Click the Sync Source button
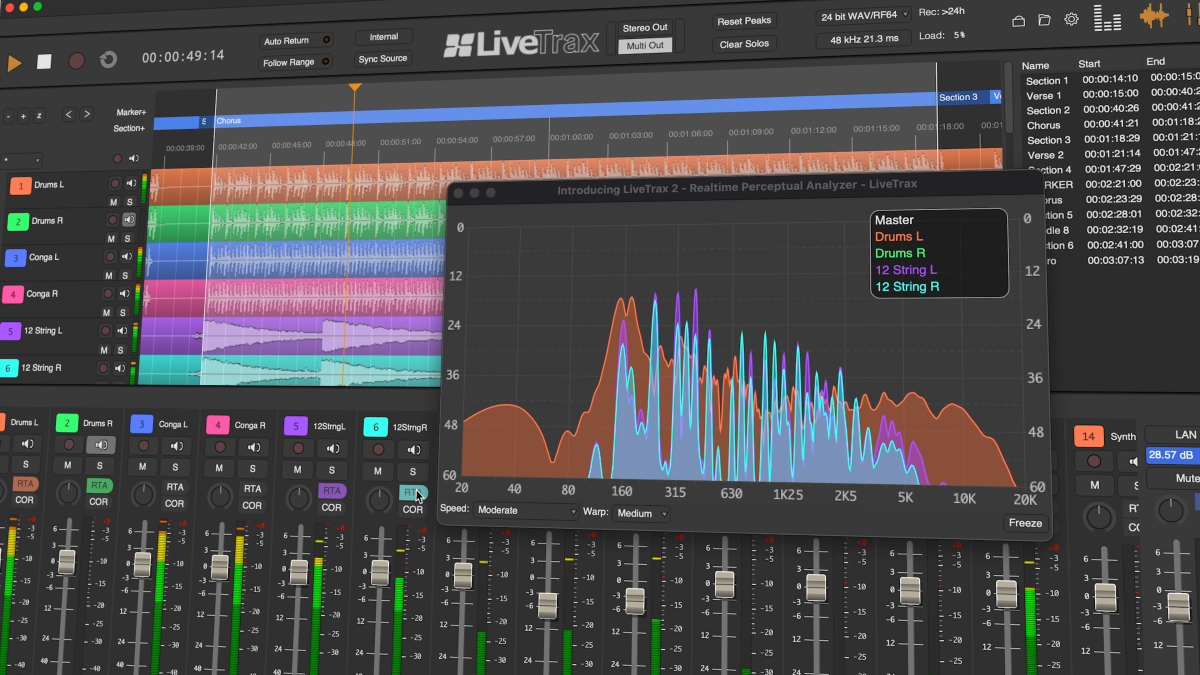 (x=384, y=59)
